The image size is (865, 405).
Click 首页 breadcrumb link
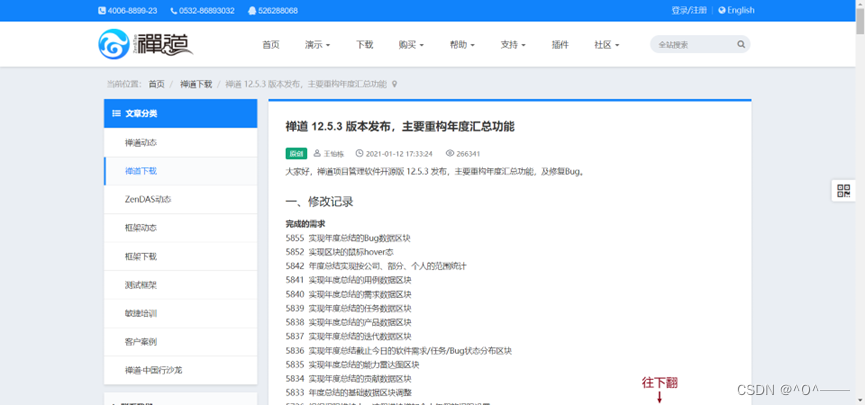pyautogui.click(x=156, y=84)
